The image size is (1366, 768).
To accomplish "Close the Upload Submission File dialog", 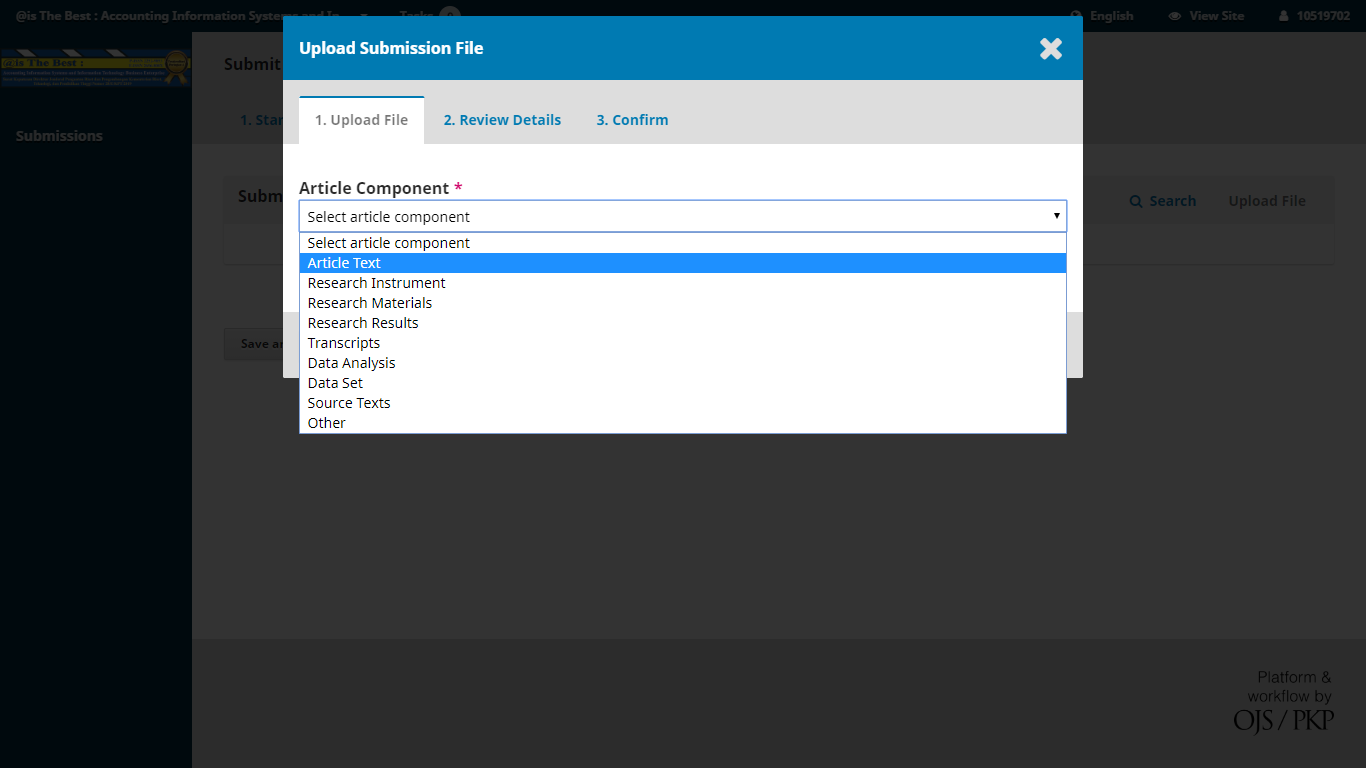I will click(x=1050, y=48).
